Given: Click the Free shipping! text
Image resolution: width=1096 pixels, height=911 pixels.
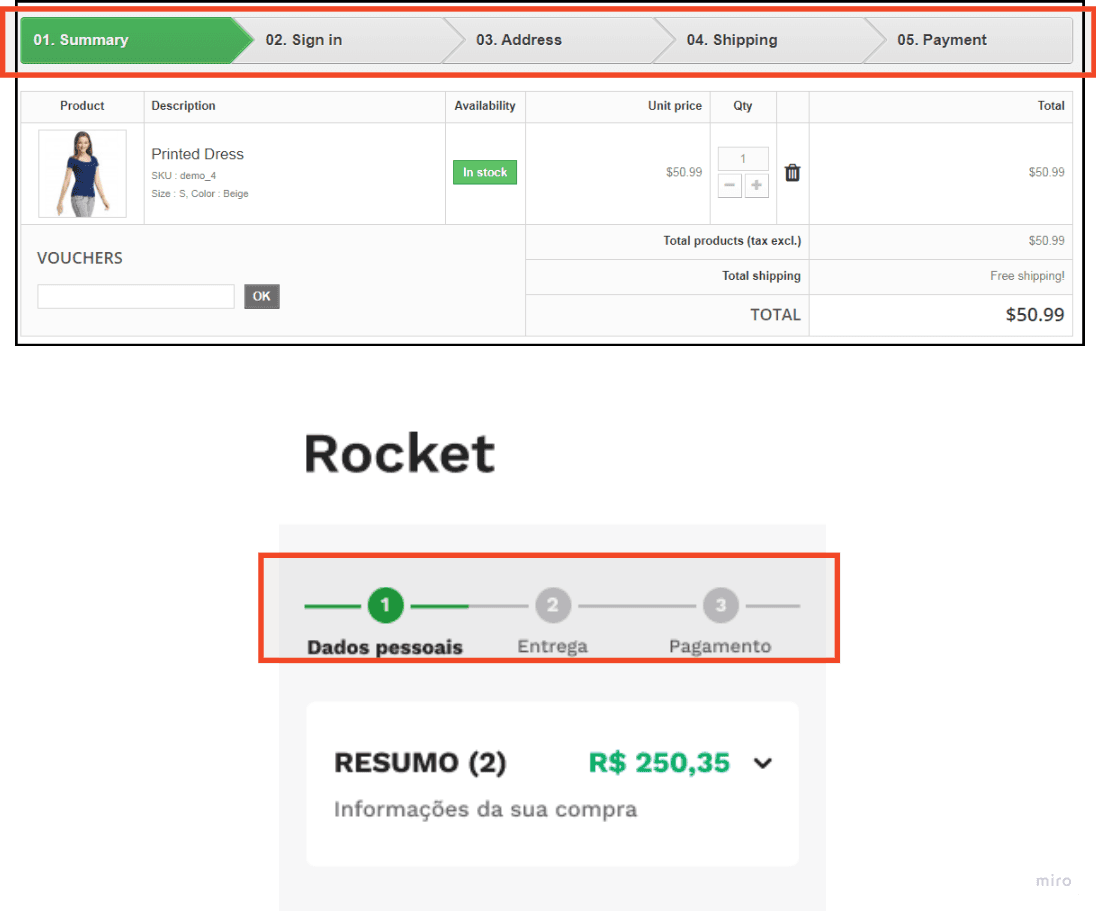Looking at the screenshot, I should pos(1027,276).
